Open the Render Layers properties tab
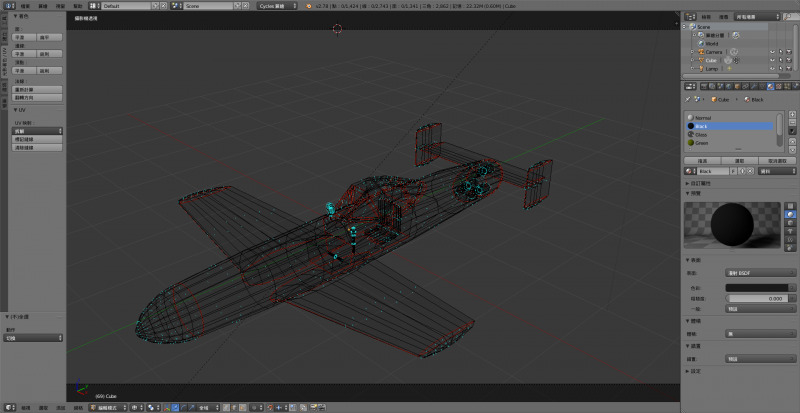This screenshot has height=413, width=800. point(712,87)
